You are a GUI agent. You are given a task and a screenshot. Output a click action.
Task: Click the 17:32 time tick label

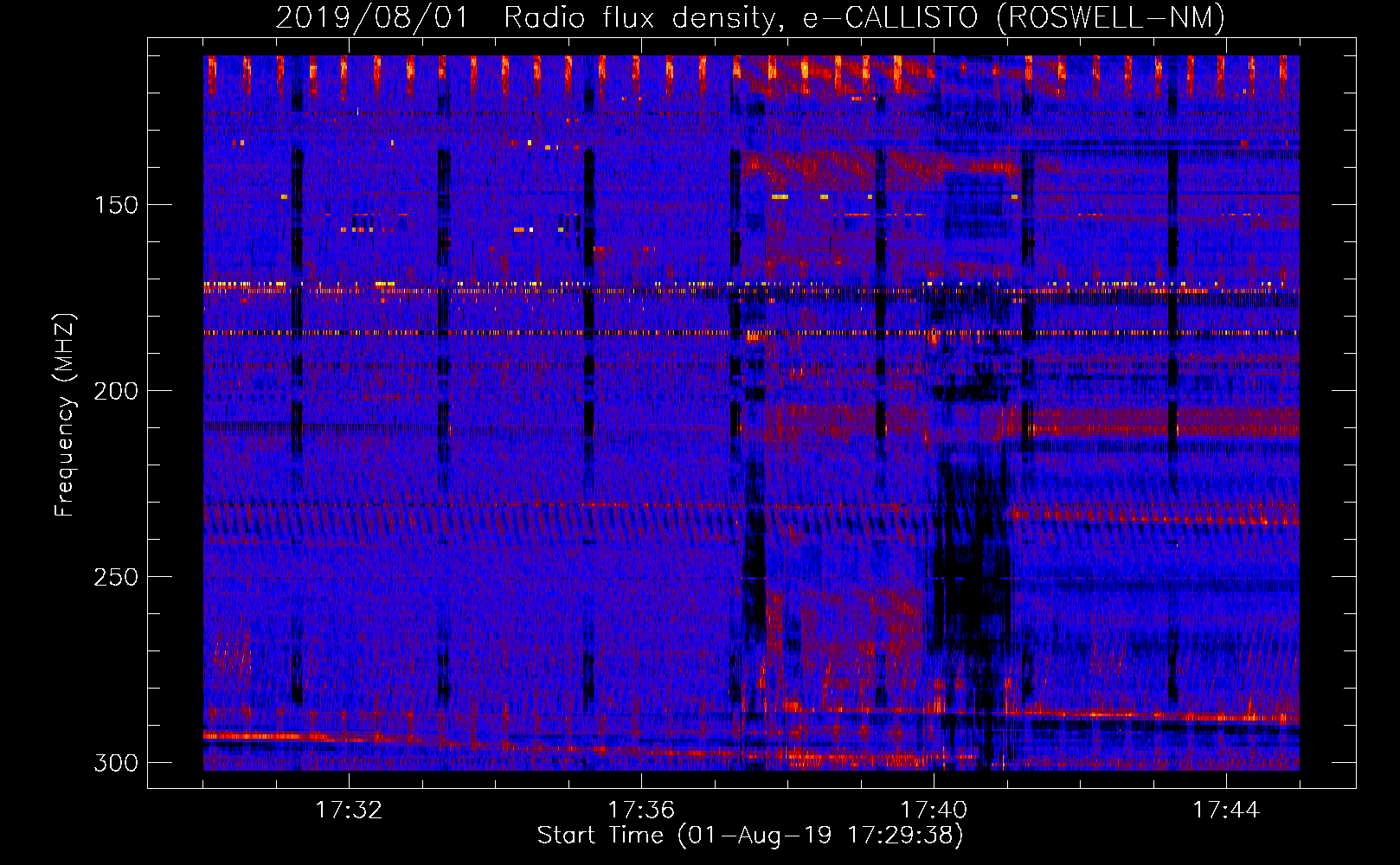(x=349, y=810)
